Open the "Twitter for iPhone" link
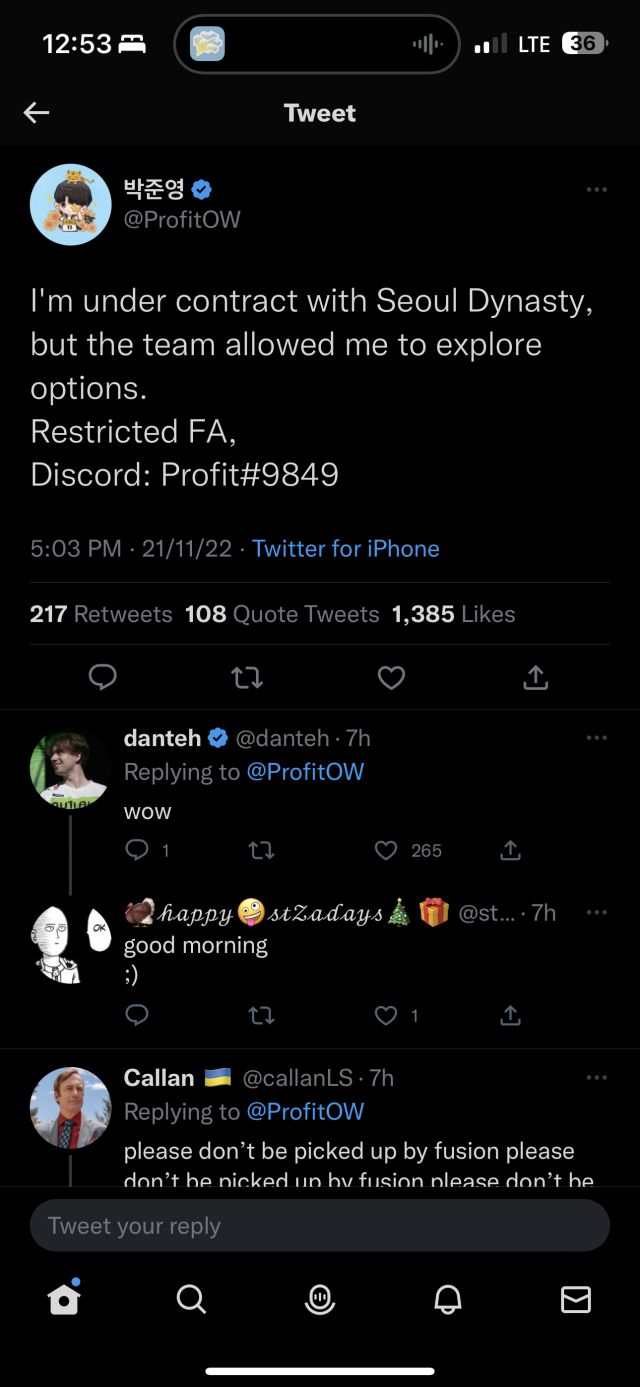Viewport: 640px width, 1387px height. pyautogui.click(x=345, y=548)
